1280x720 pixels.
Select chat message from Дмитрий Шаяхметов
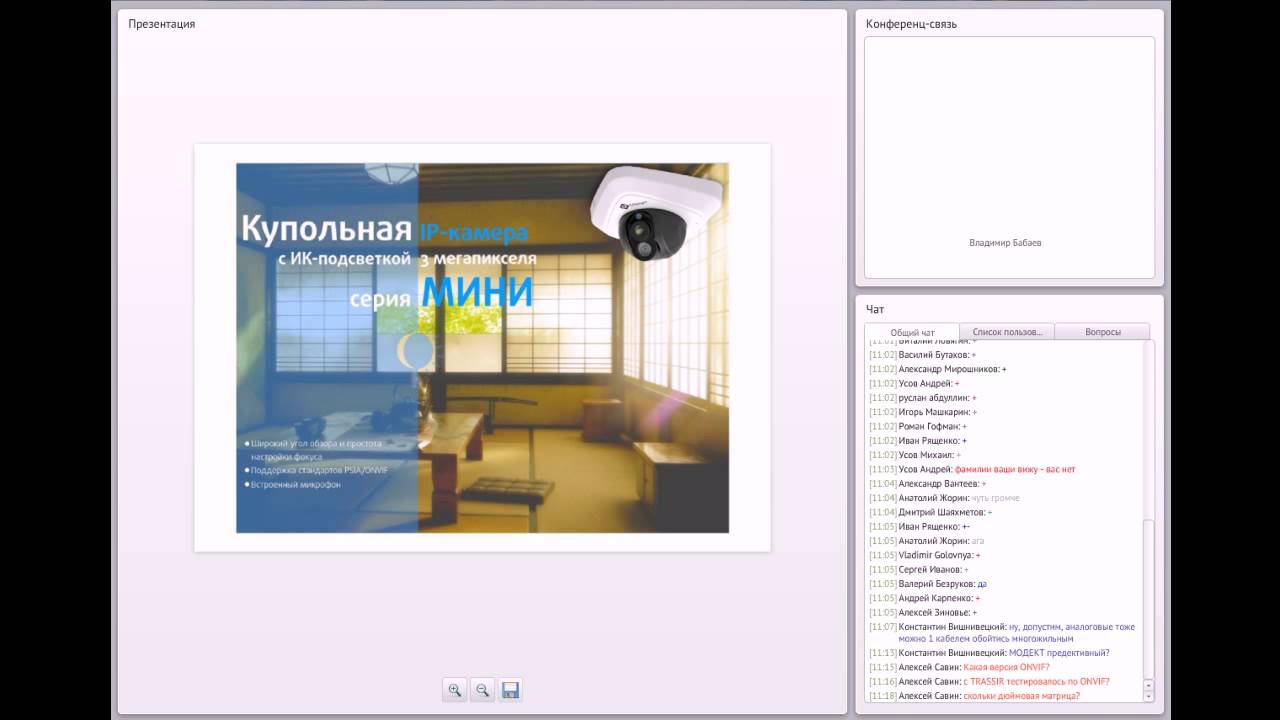[x=930, y=512]
